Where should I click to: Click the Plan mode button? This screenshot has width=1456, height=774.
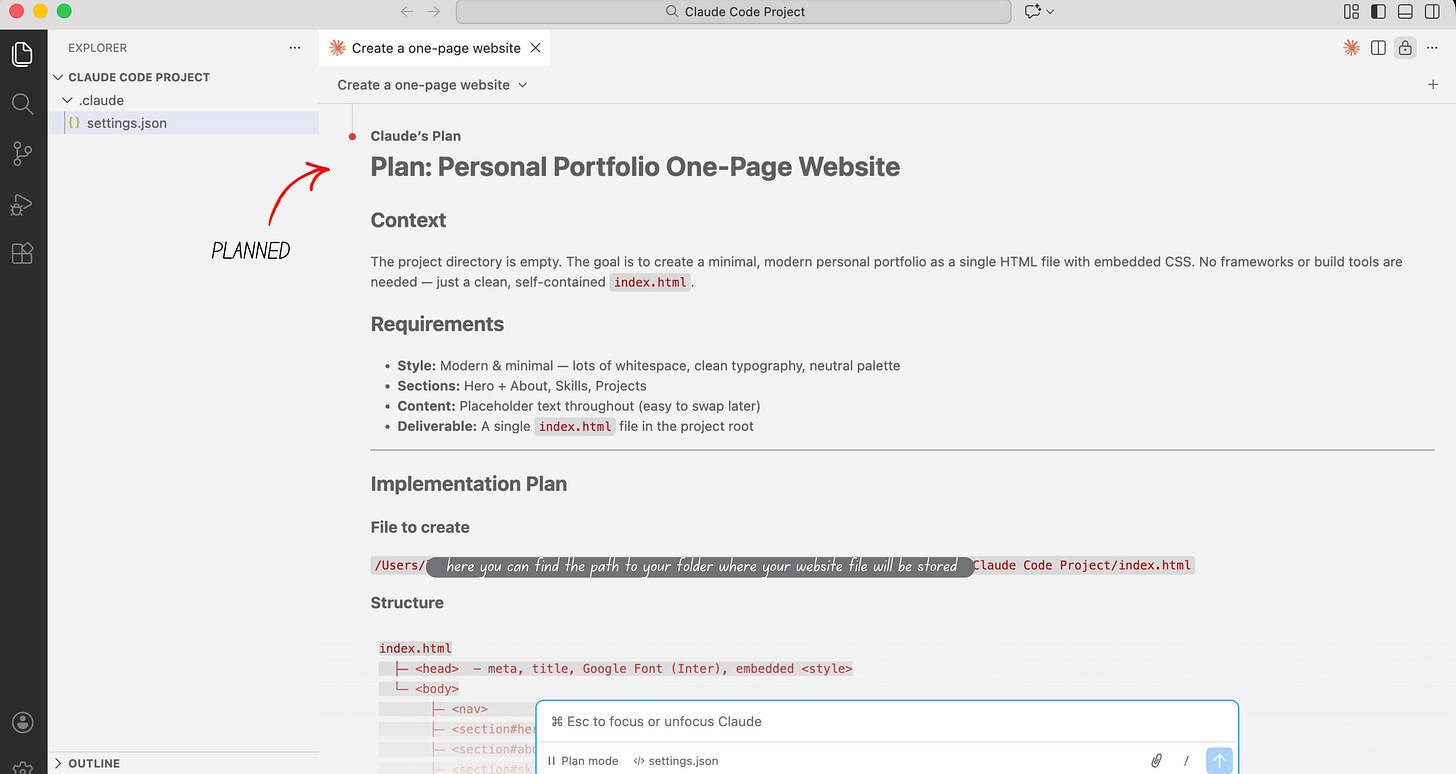click(583, 761)
